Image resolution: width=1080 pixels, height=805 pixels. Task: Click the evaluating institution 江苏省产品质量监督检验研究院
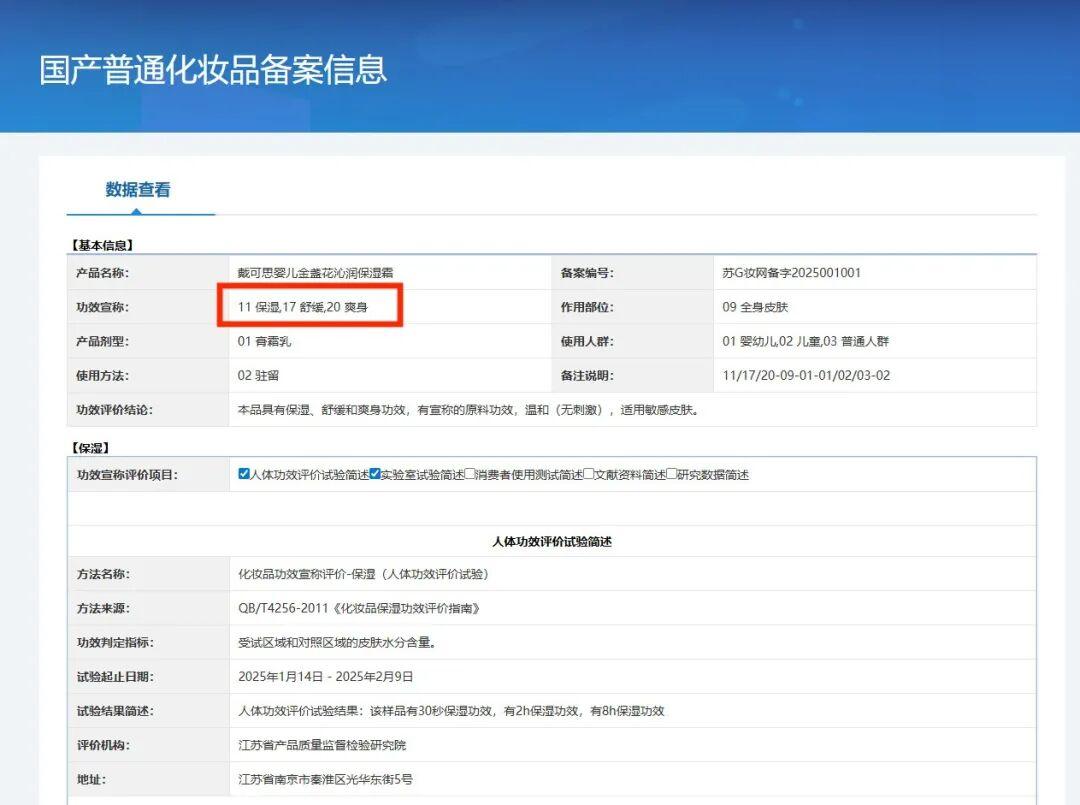point(322,745)
